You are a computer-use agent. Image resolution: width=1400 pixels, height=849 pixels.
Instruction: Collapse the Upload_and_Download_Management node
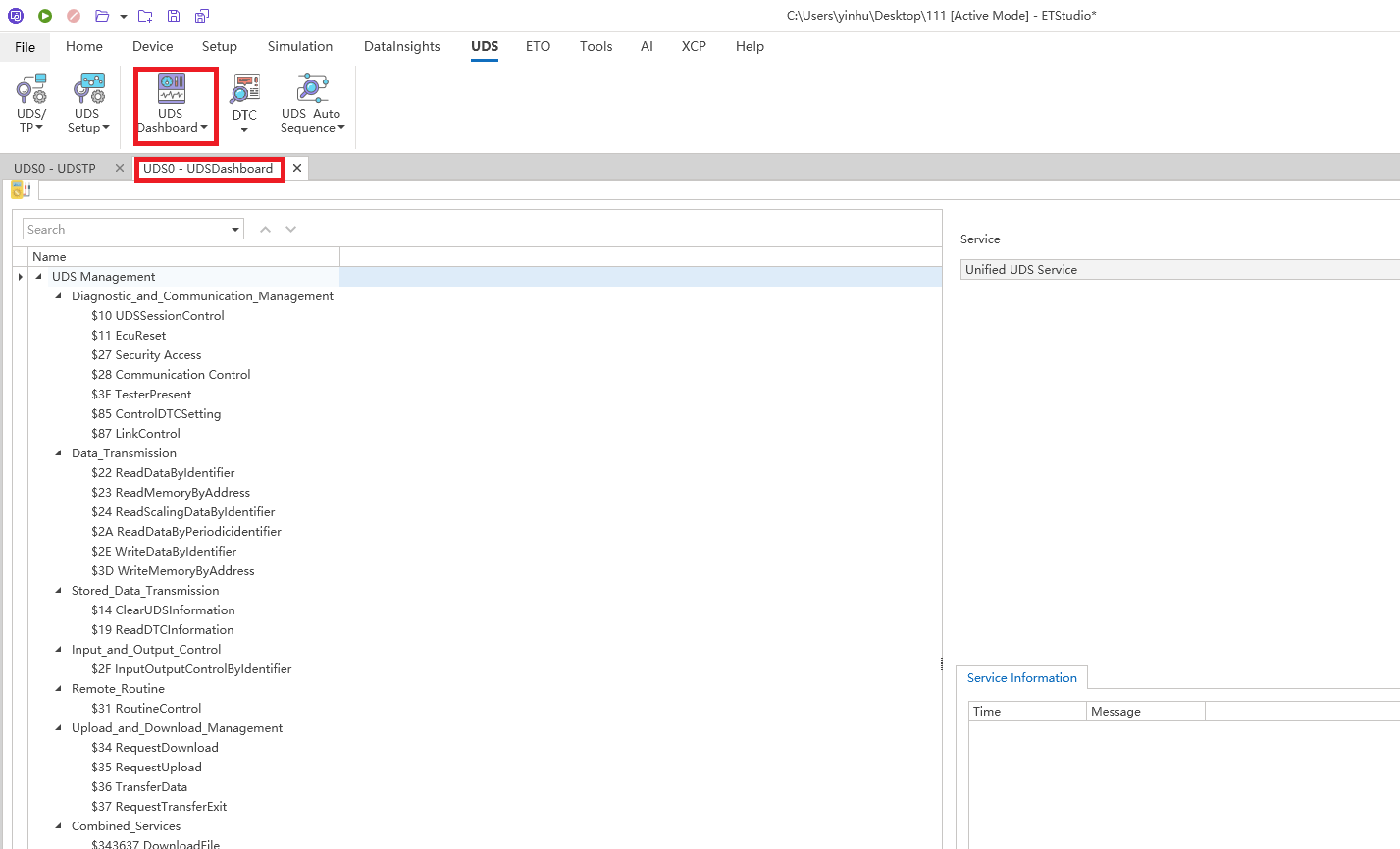coord(59,728)
